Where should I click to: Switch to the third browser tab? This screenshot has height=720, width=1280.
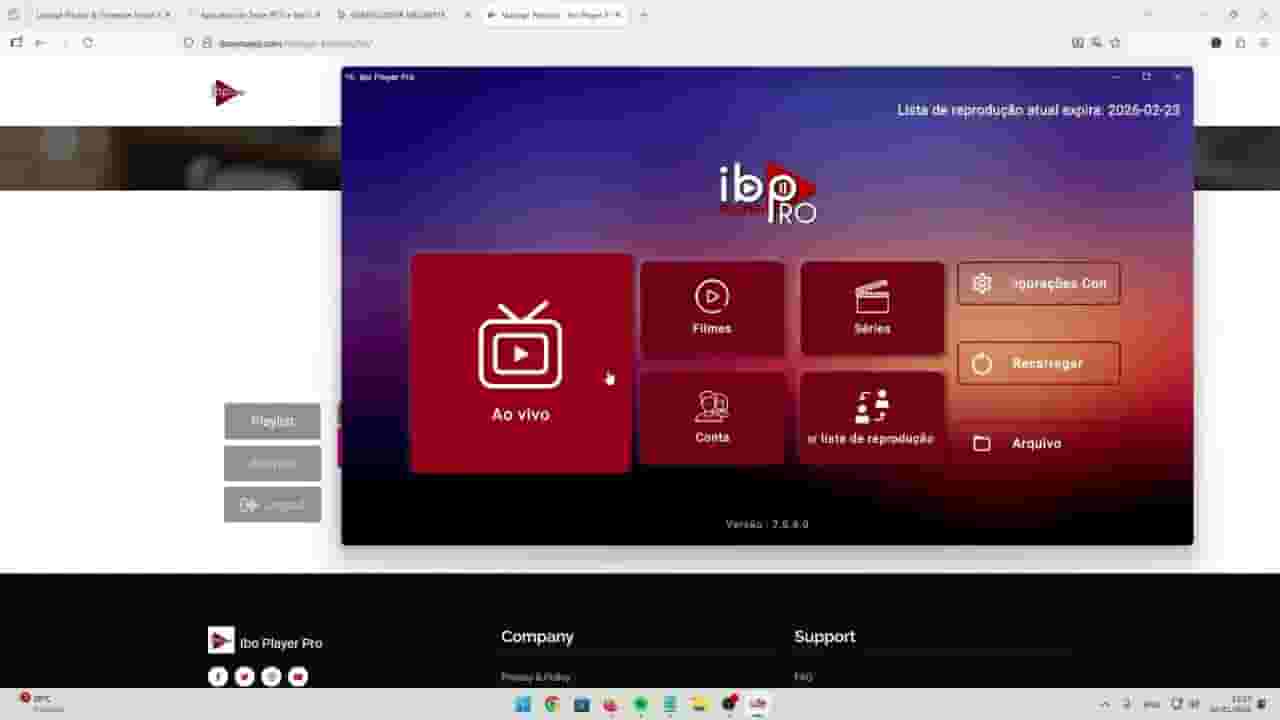[x=403, y=15]
